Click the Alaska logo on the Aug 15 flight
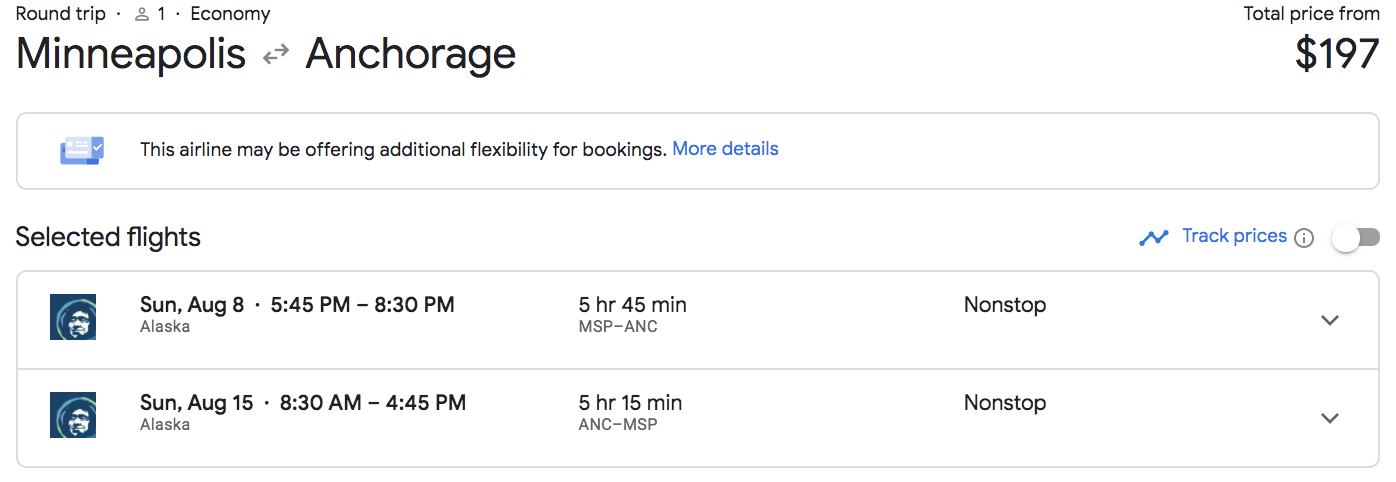 73,414
